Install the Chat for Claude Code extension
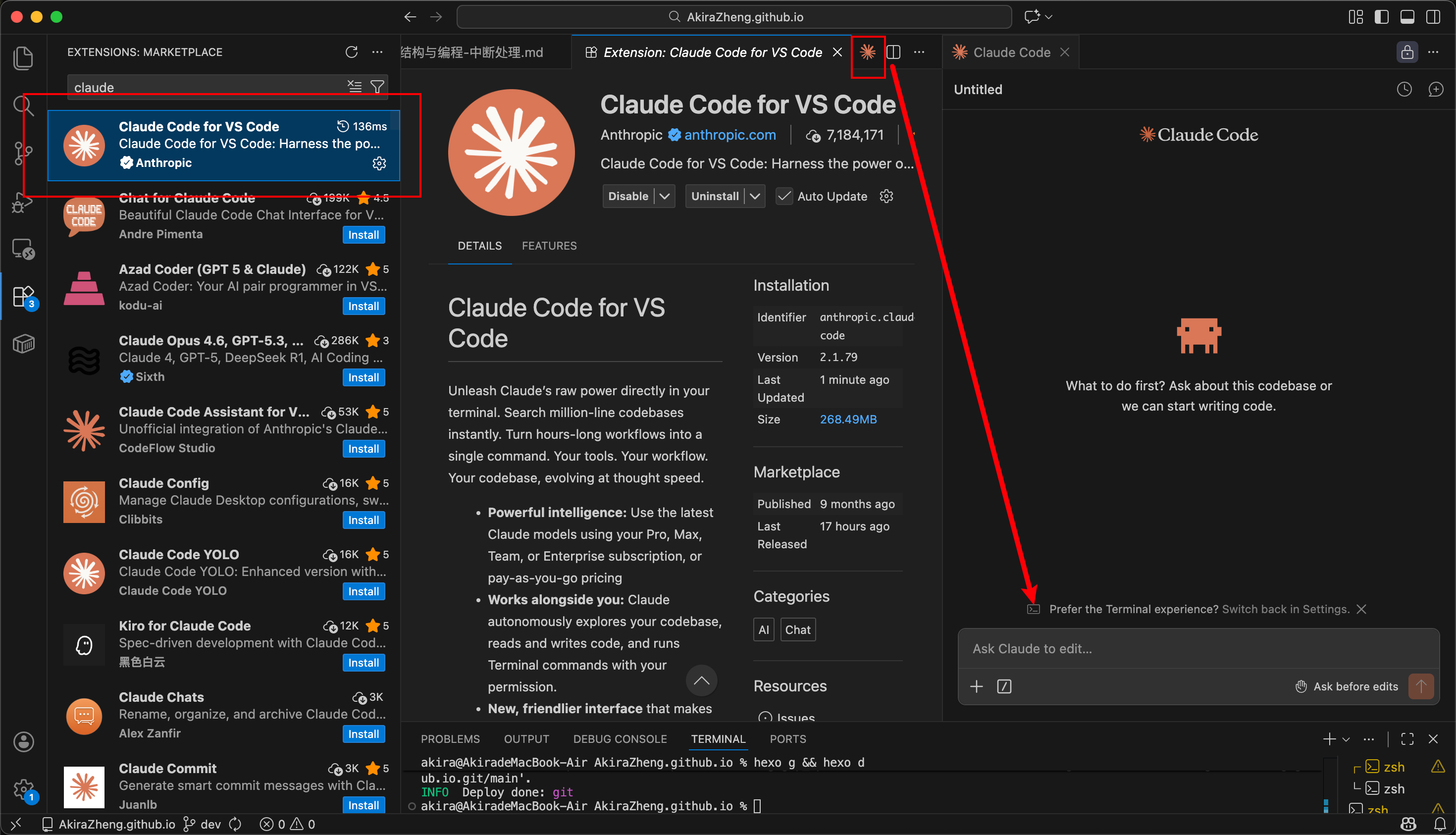The width and height of the screenshot is (1456, 835). click(x=363, y=235)
